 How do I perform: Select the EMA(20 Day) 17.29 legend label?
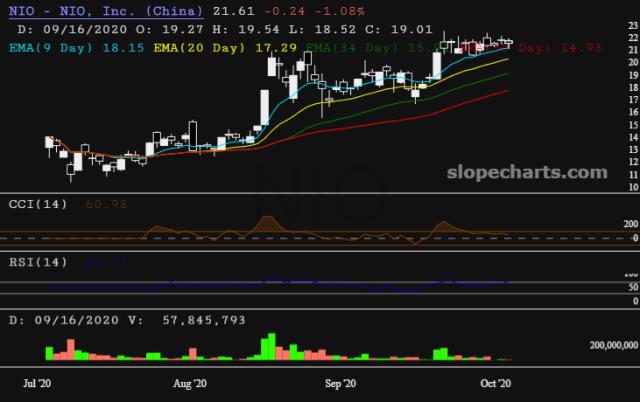225,48
